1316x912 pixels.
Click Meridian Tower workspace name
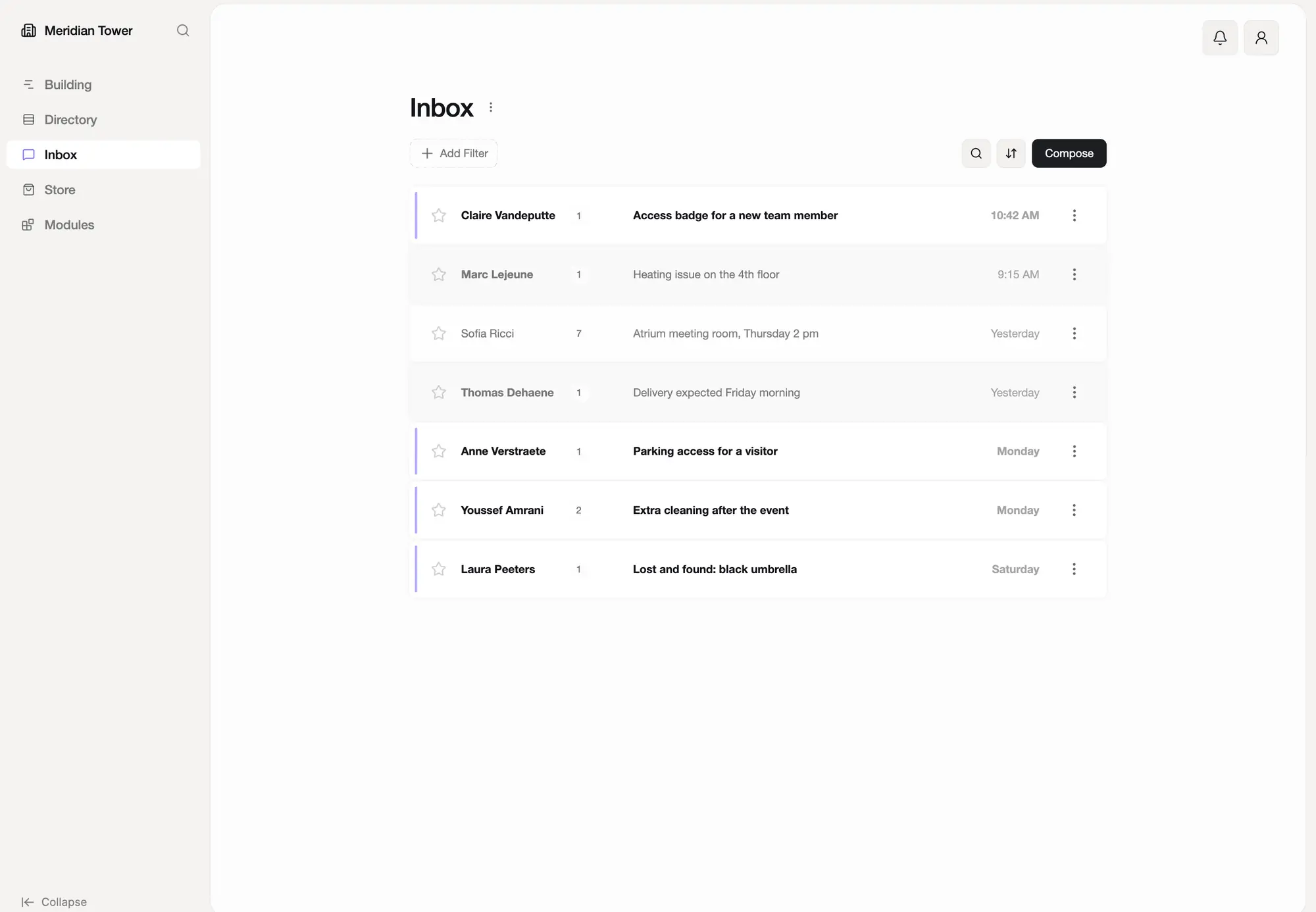click(89, 30)
